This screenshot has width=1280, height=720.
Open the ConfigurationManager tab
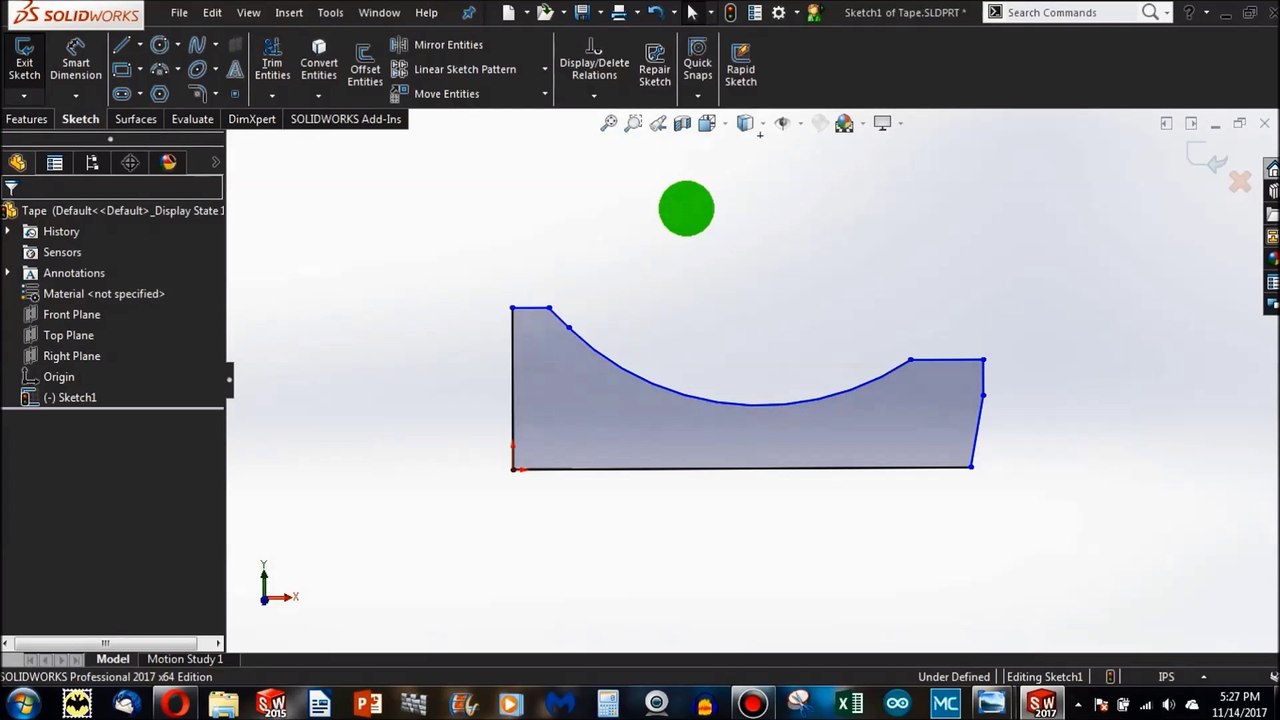coord(92,163)
